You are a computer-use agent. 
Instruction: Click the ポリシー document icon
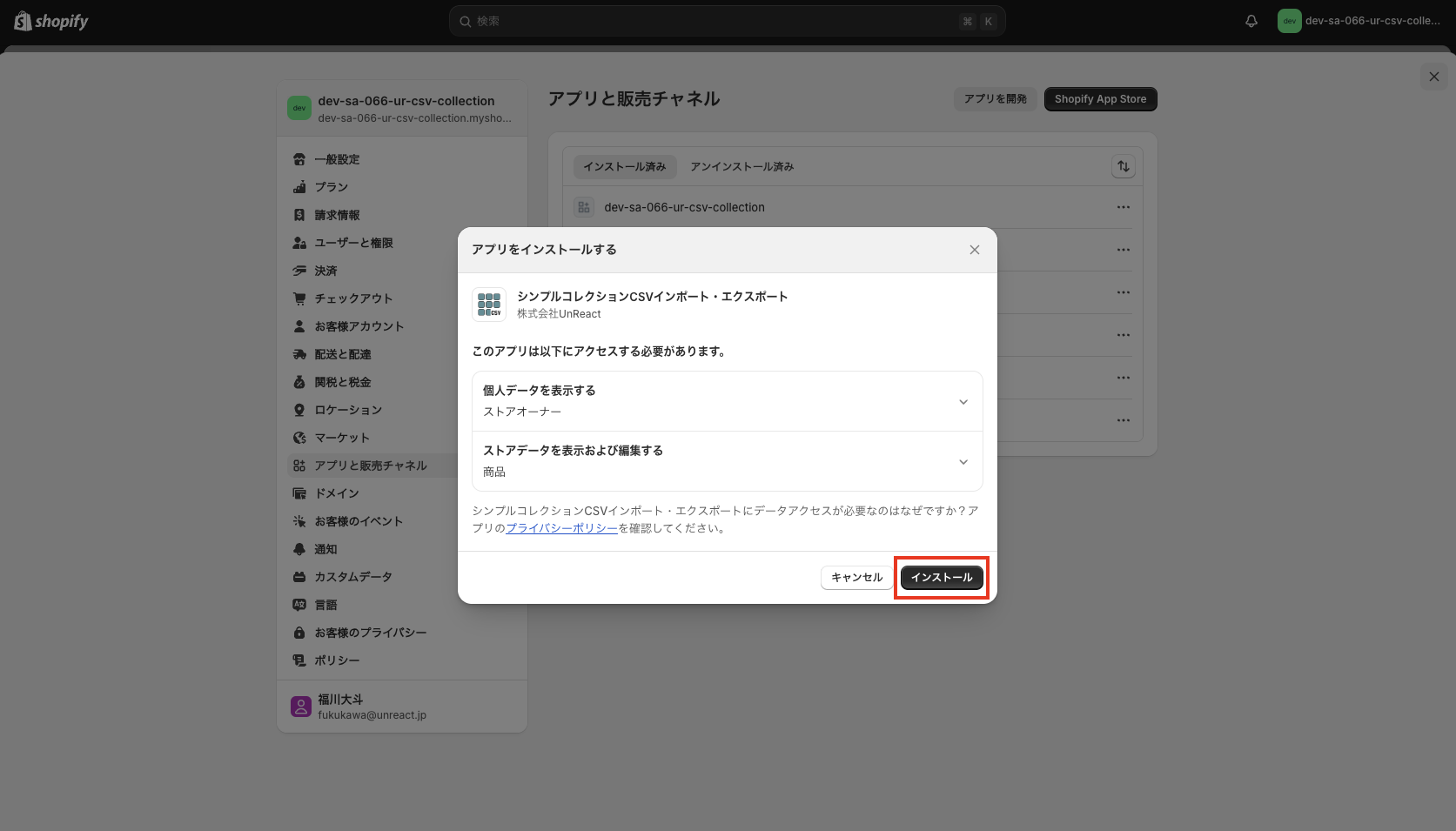(299, 660)
